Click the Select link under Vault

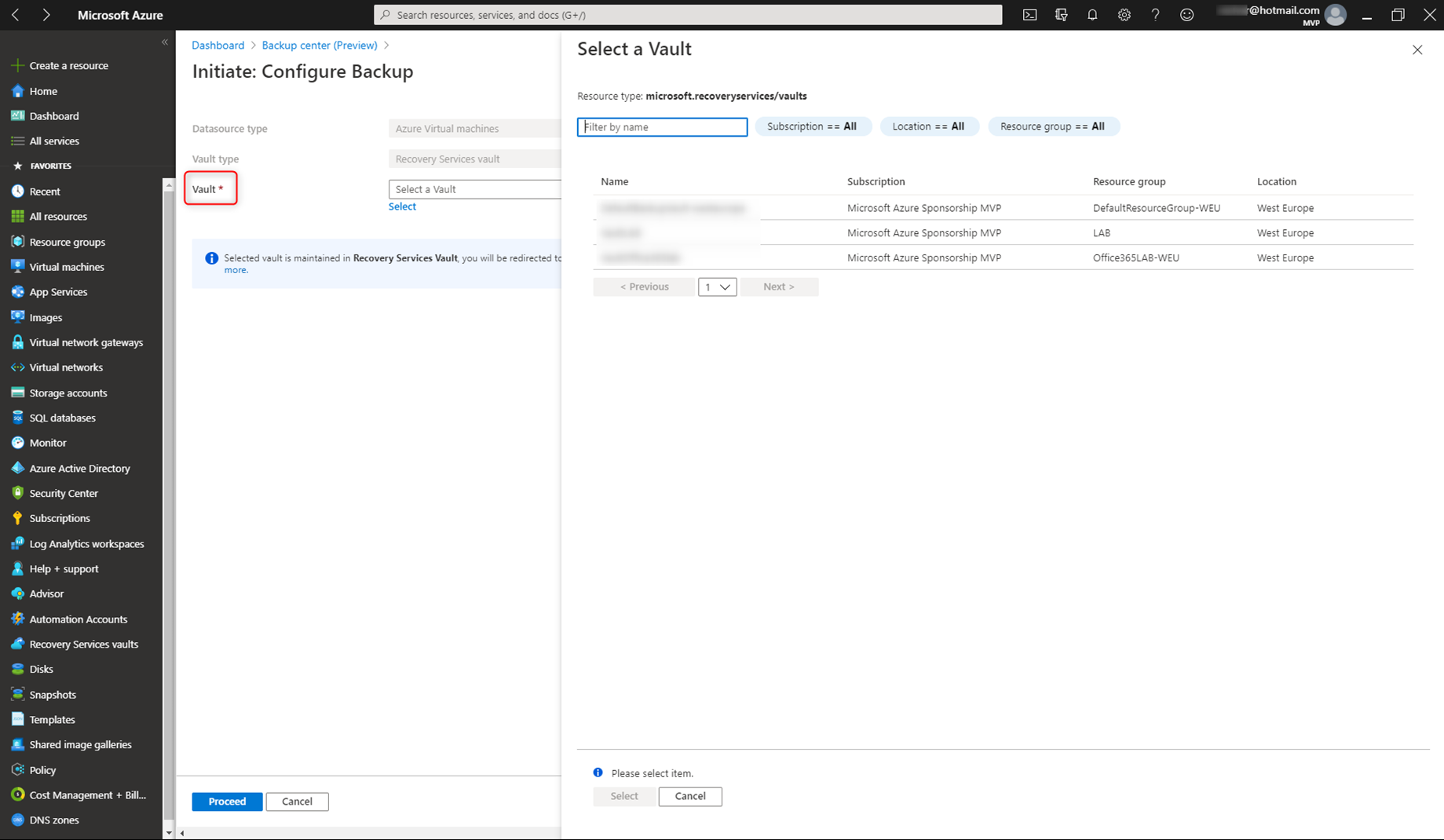(x=402, y=206)
